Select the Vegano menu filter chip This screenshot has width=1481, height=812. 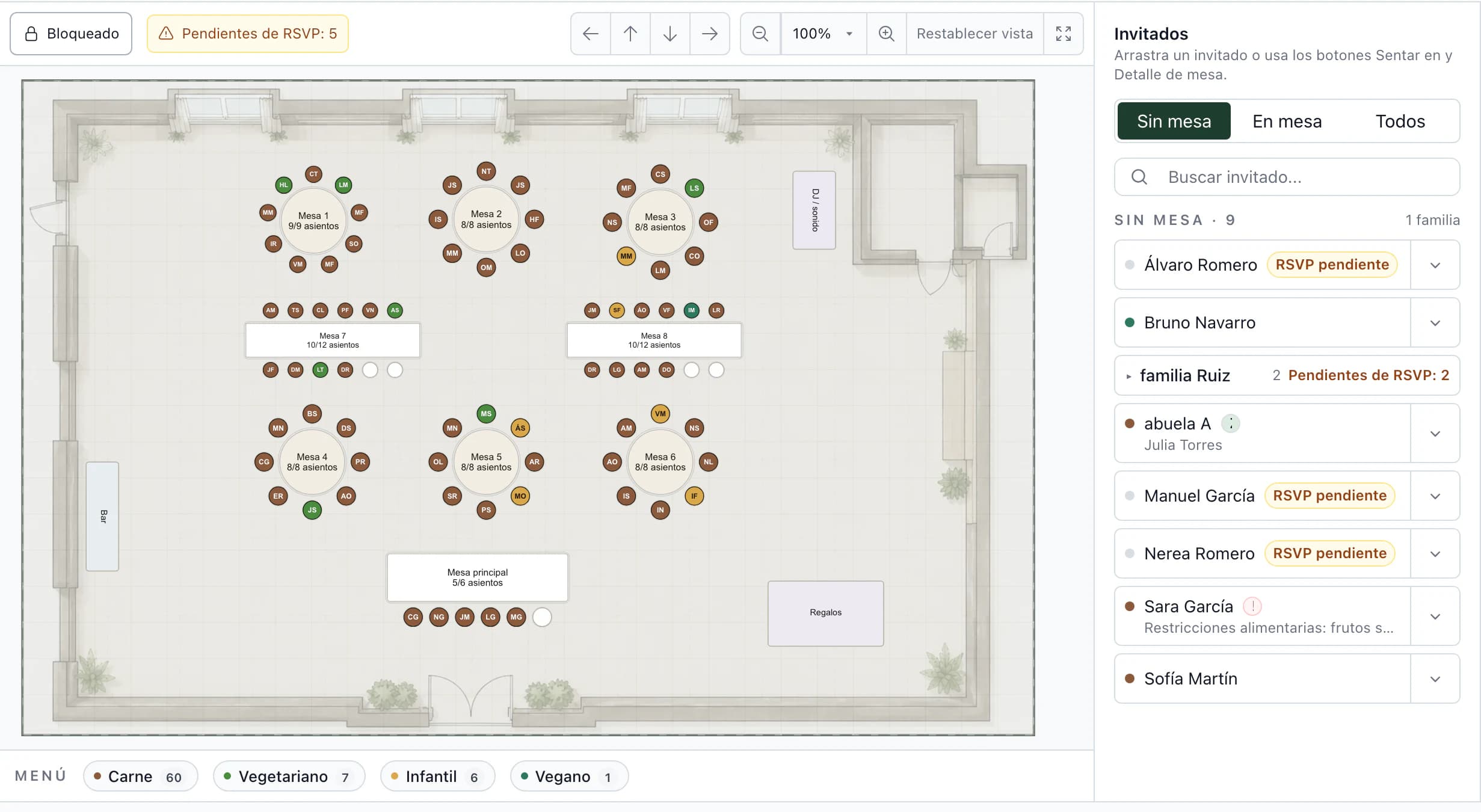pos(569,777)
